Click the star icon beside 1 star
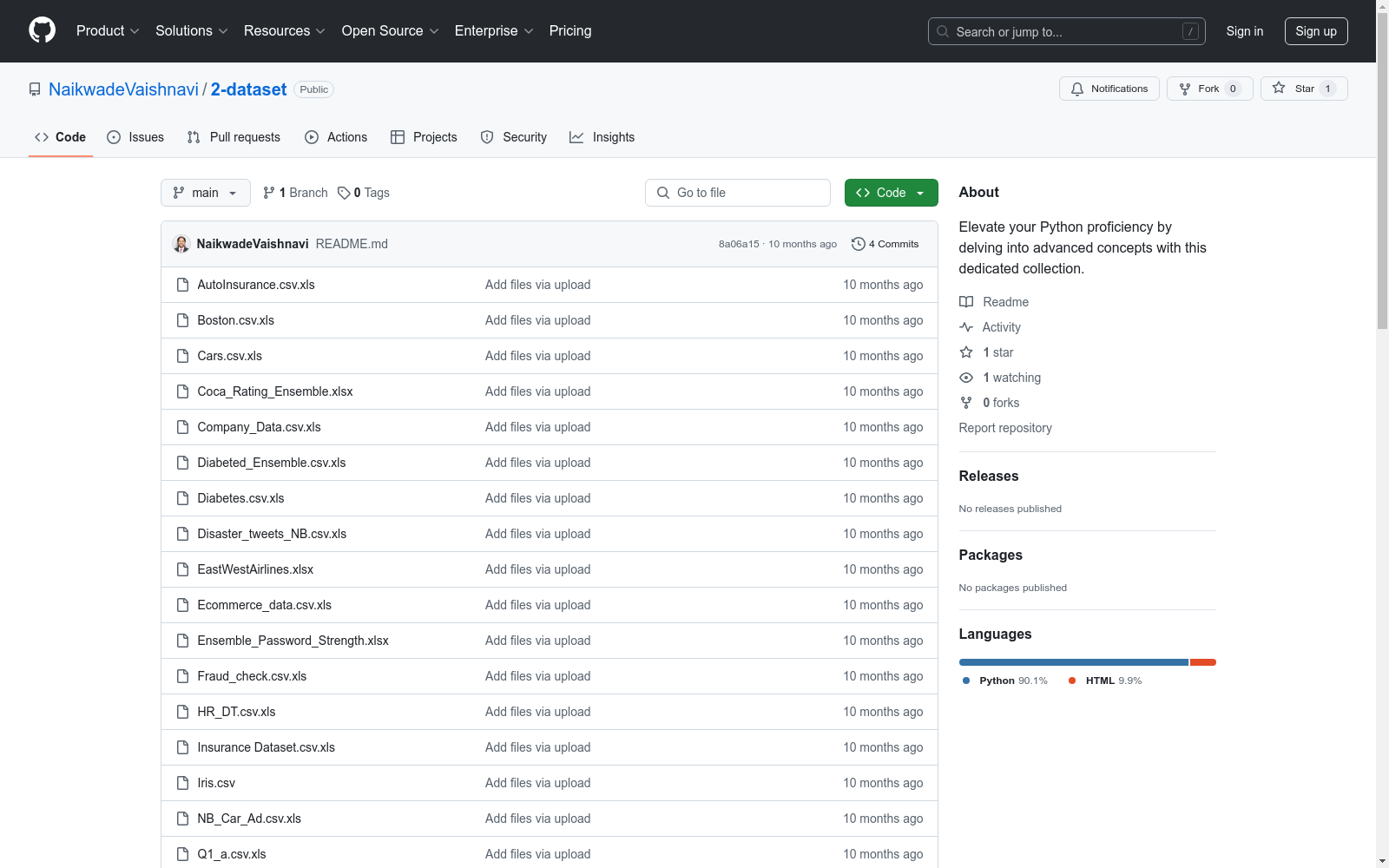 point(966,352)
